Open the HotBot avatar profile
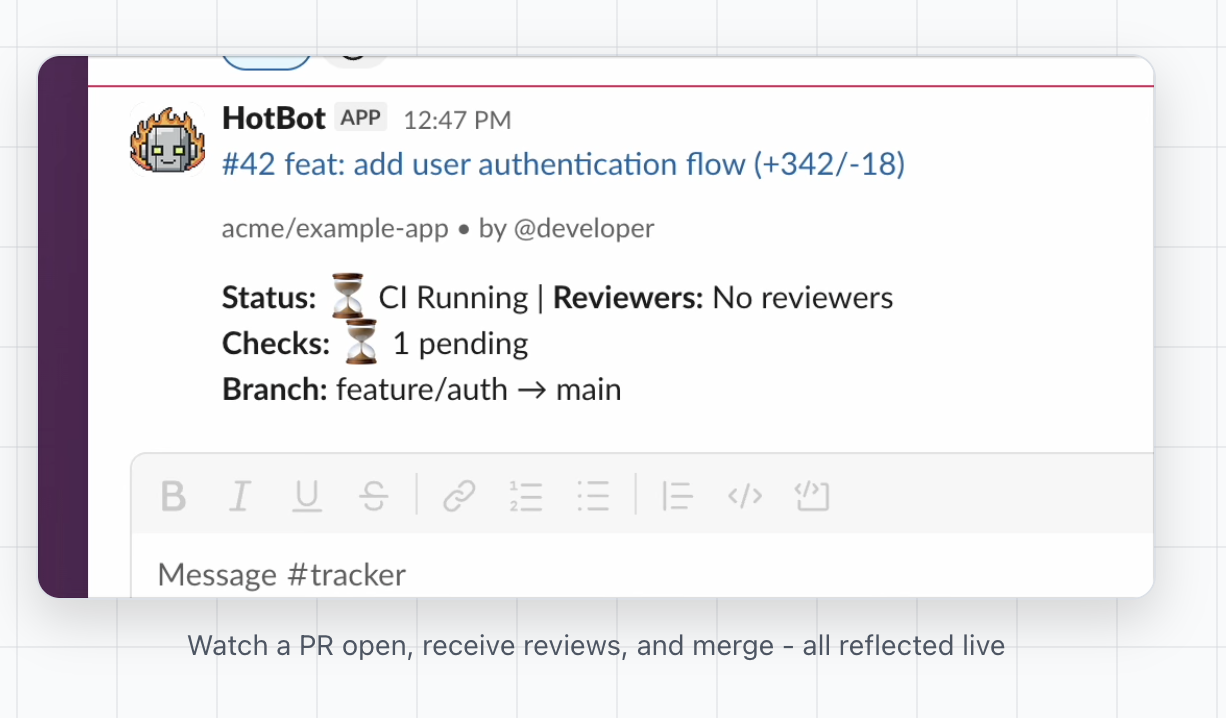Image resolution: width=1226 pixels, height=718 pixels. coord(167,140)
